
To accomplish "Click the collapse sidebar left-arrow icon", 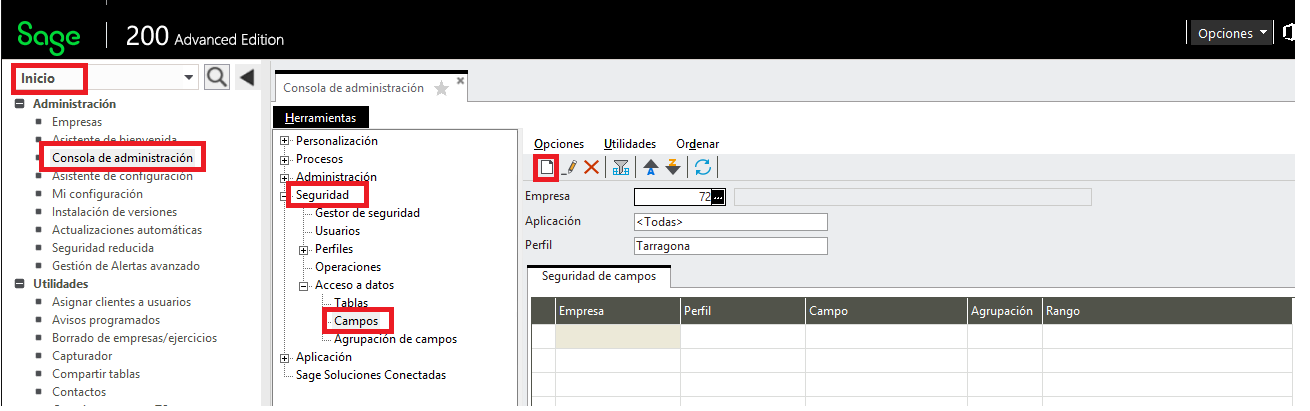I will click(x=246, y=78).
